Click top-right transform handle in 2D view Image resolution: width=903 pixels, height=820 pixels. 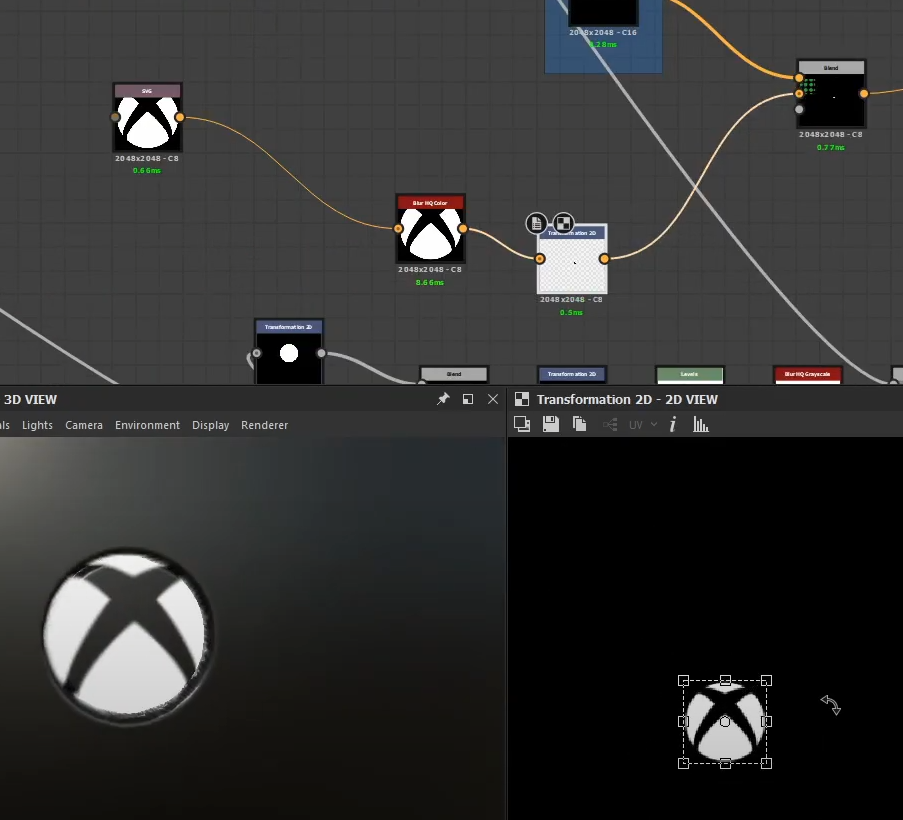coord(767,681)
